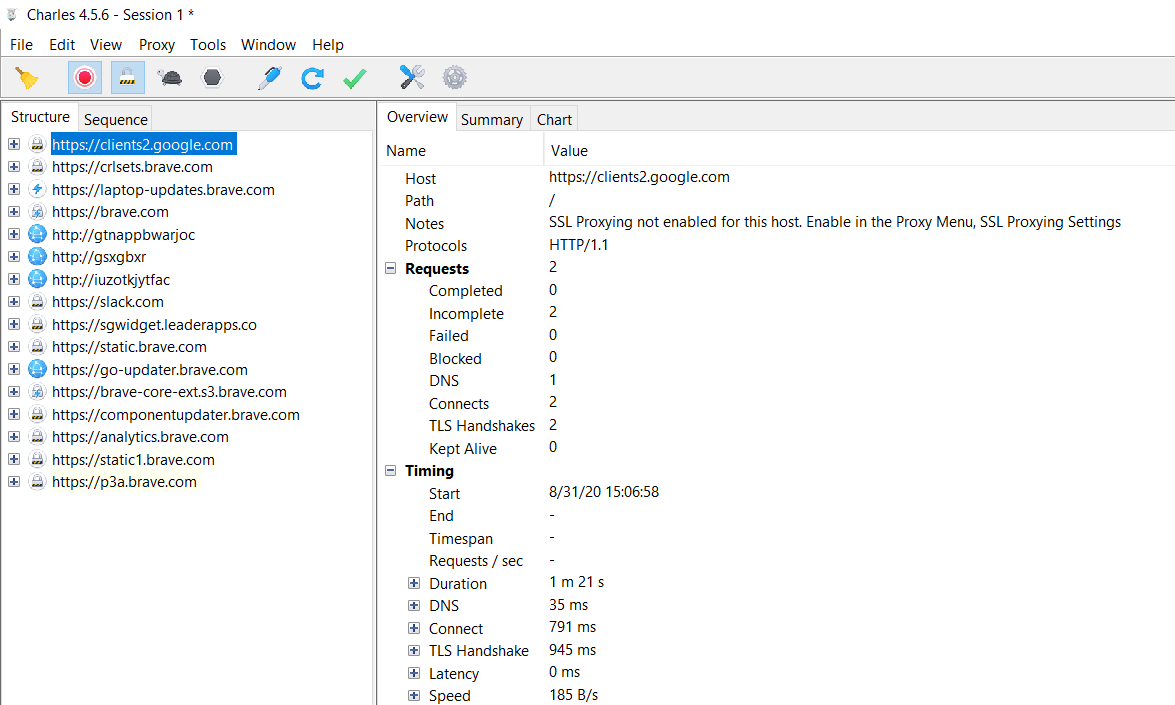Open the Proxy menu
The image size is (1175, 705).
(157, 45)
